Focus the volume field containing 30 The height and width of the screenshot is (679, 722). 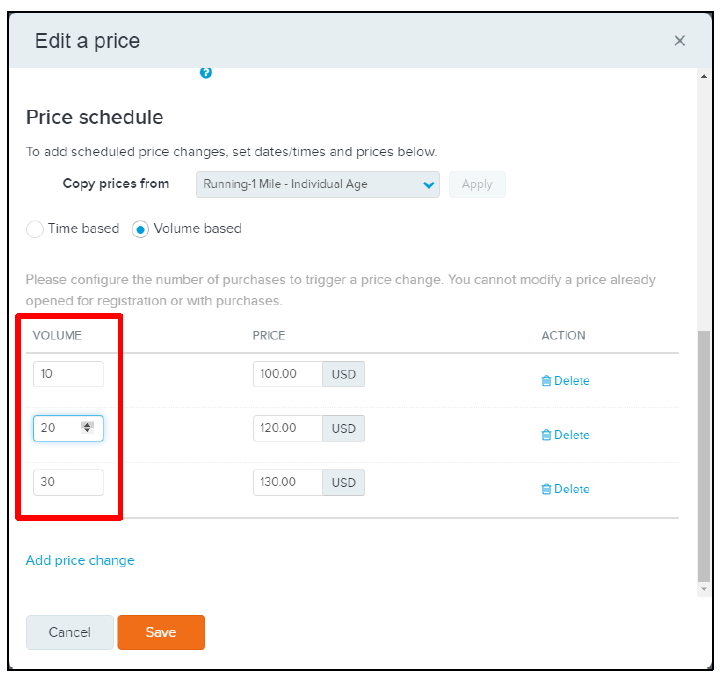coord(68,482)
